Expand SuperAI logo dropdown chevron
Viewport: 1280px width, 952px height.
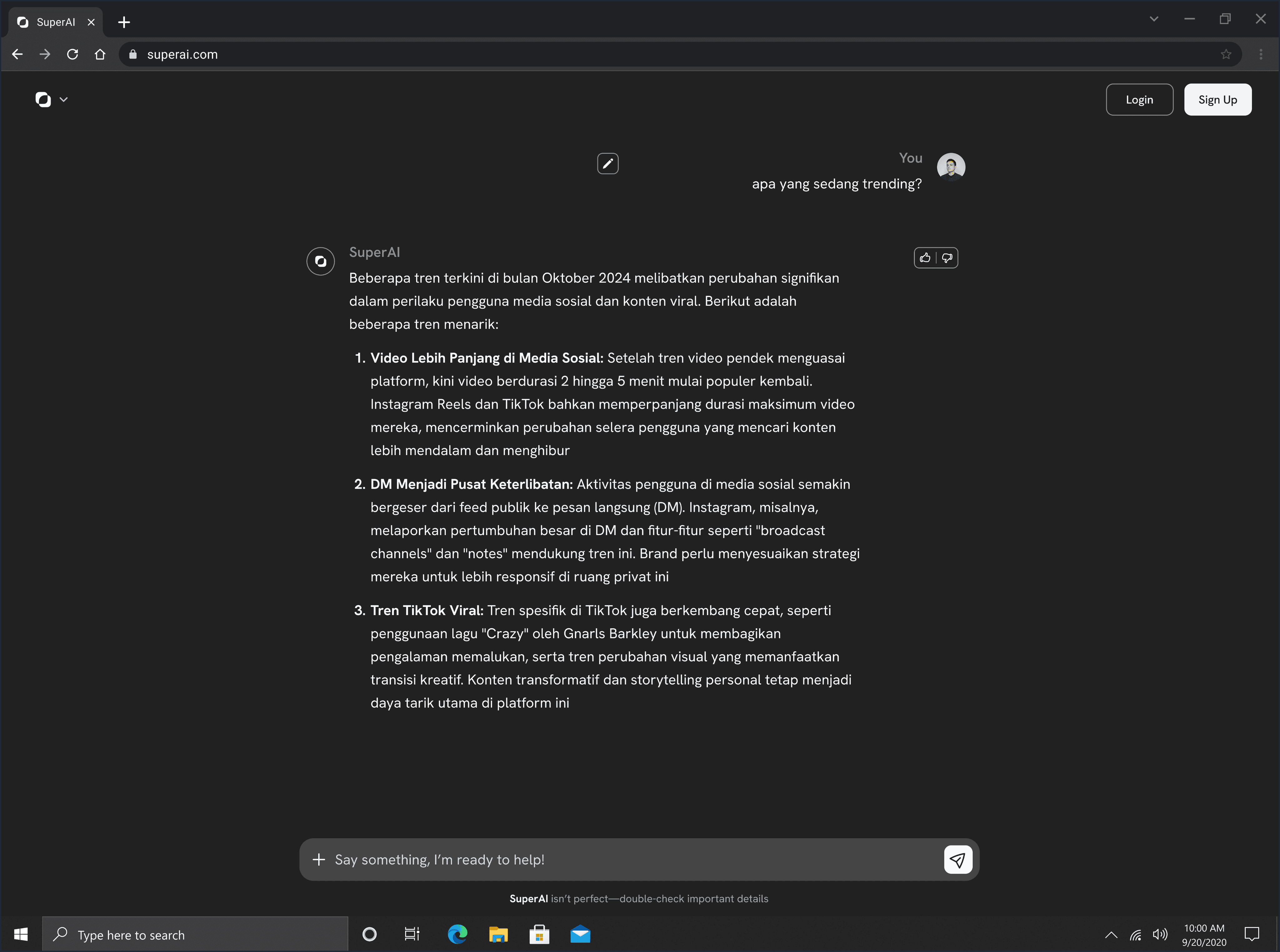click(63, 100)
